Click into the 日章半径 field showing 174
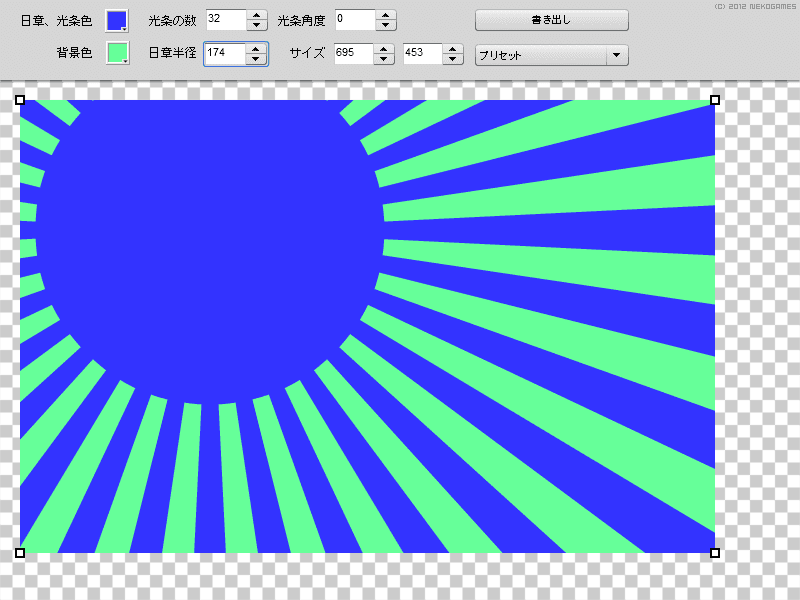Screen dimensions: 800x600 pos(225,54)
